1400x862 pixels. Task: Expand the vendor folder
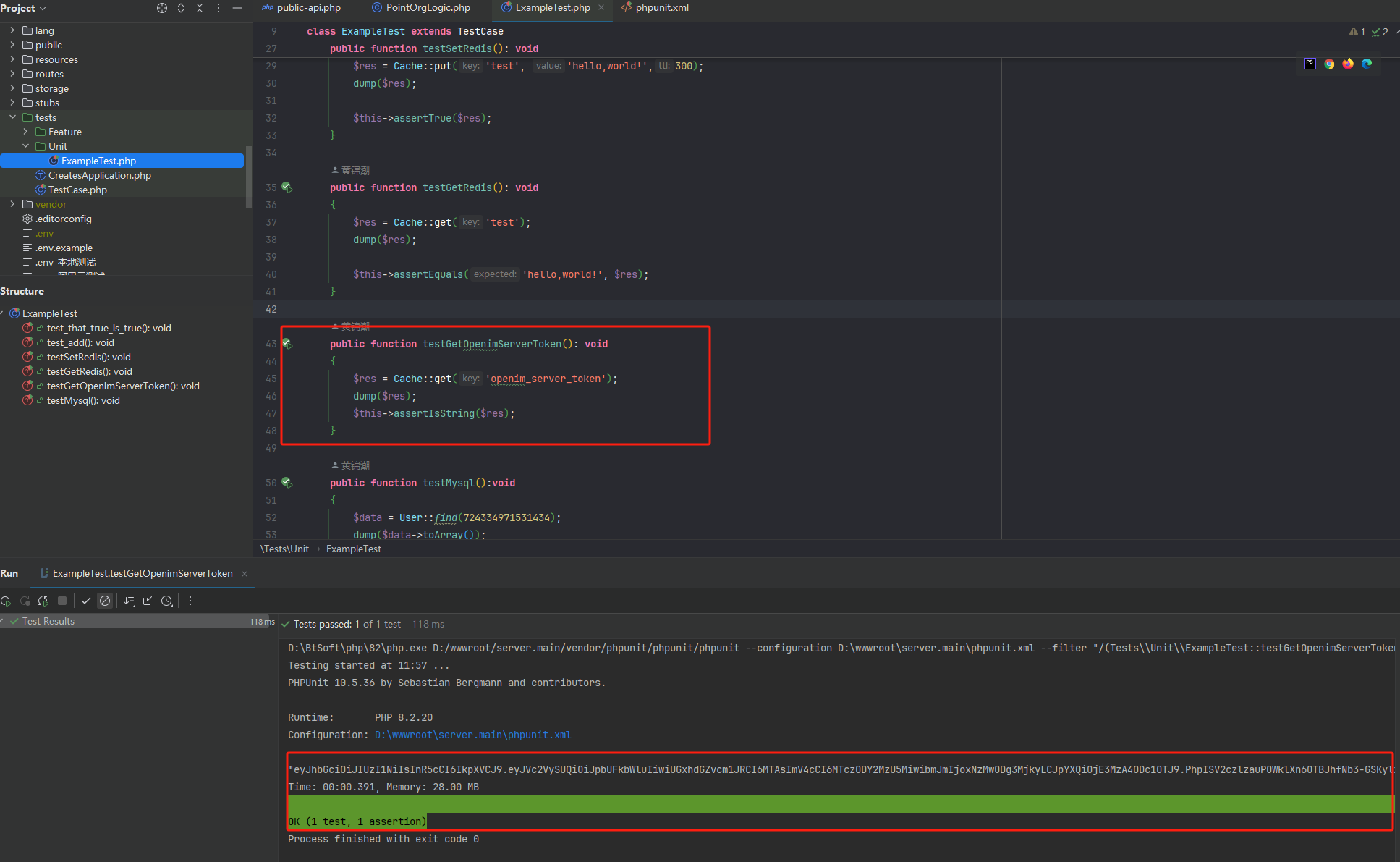coord(12,204)
